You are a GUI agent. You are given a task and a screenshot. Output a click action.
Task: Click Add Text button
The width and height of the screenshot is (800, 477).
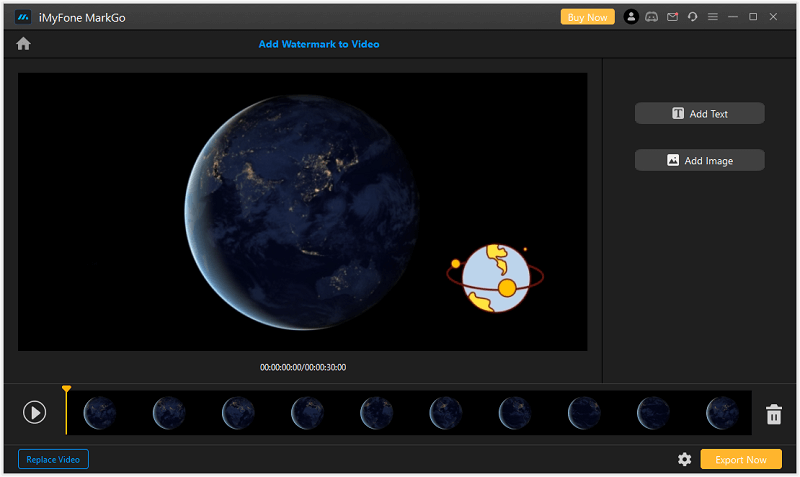click(699, 114)
